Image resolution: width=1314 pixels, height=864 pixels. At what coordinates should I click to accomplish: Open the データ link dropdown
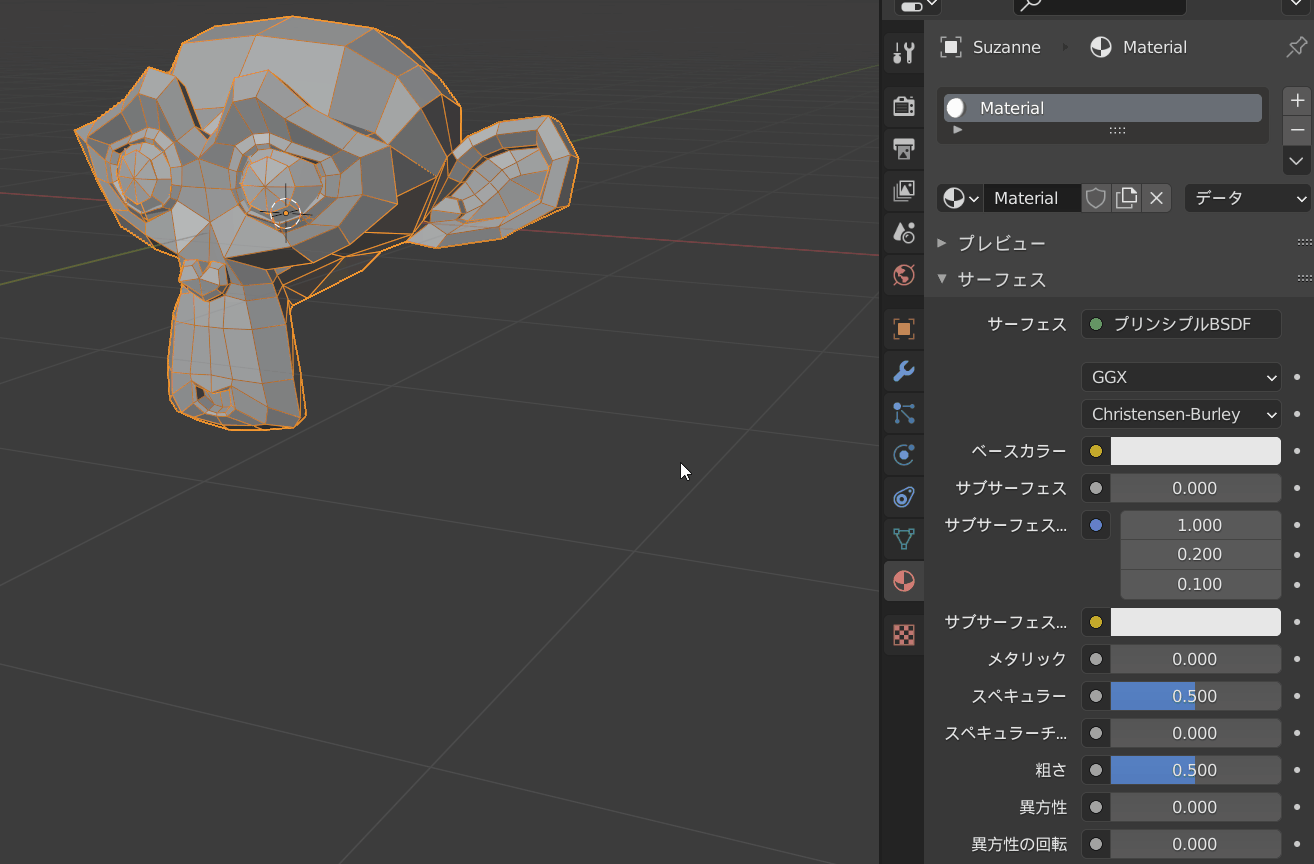pos(1248,198)
